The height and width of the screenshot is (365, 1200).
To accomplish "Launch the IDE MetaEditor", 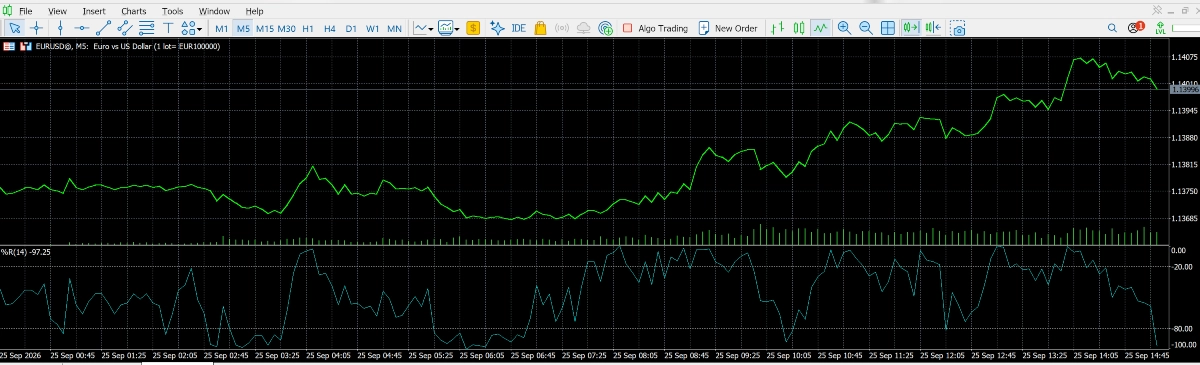I will tap(518, 28).
